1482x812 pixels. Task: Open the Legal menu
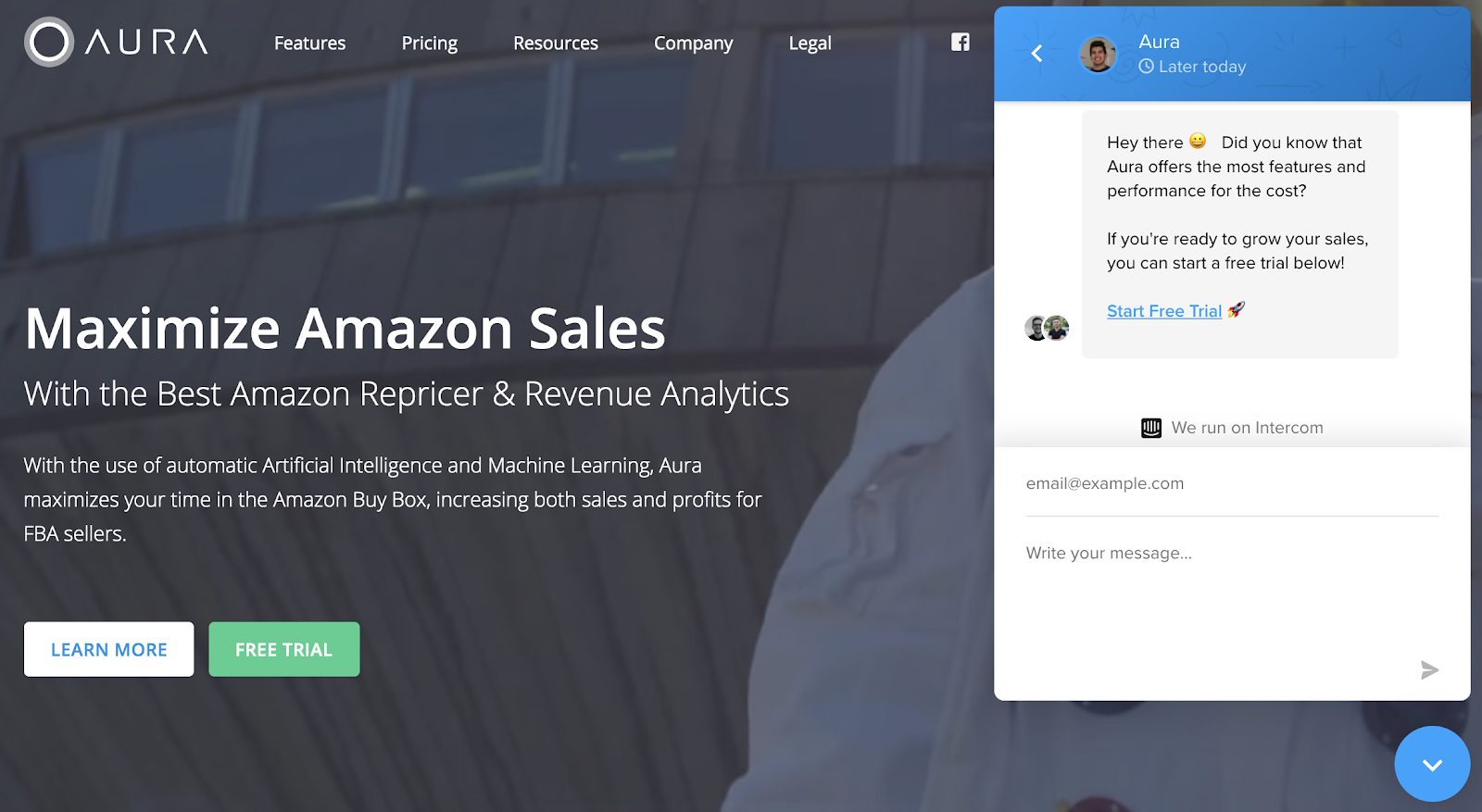click(x=810, y=43)
